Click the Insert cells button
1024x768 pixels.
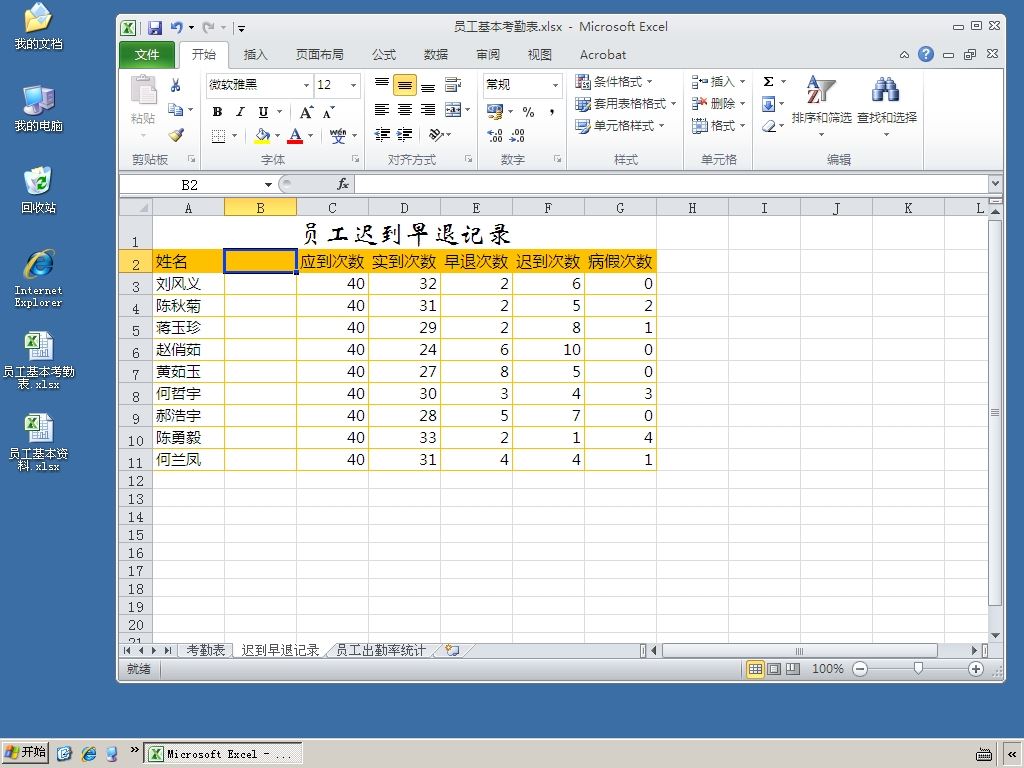click(x=718, y=82)
